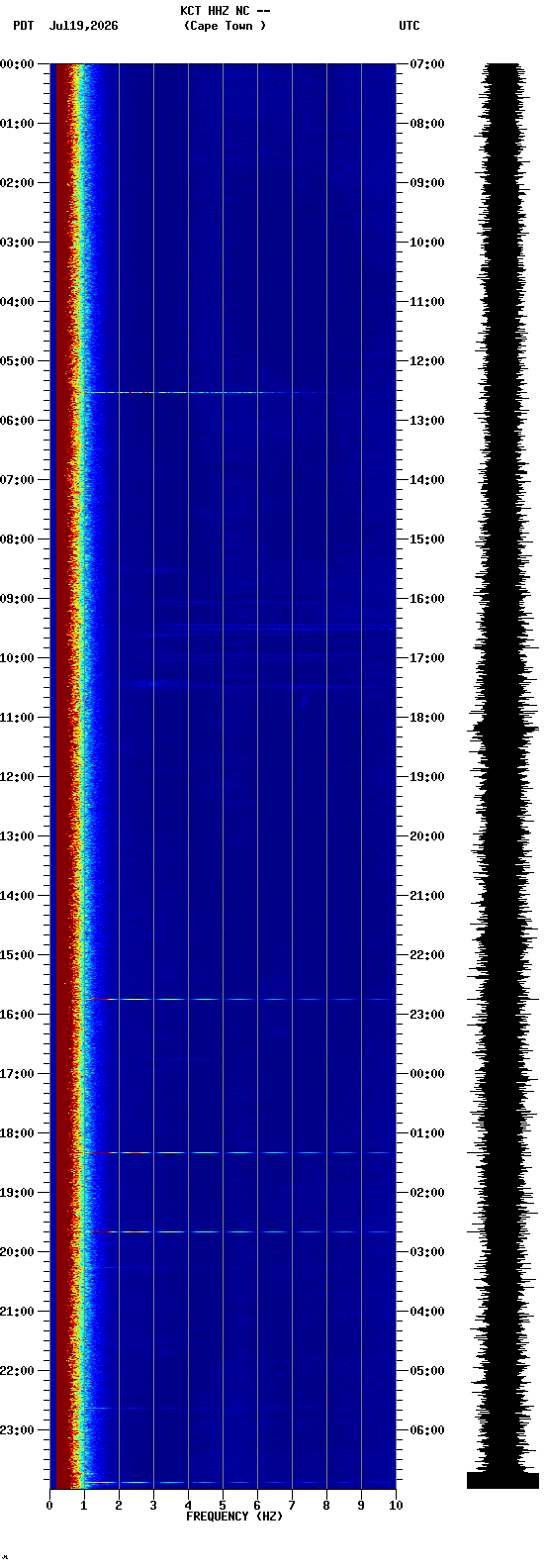
Task: Click the "(Cape Town )" location subtitle
Action: [x=225, y=26]
